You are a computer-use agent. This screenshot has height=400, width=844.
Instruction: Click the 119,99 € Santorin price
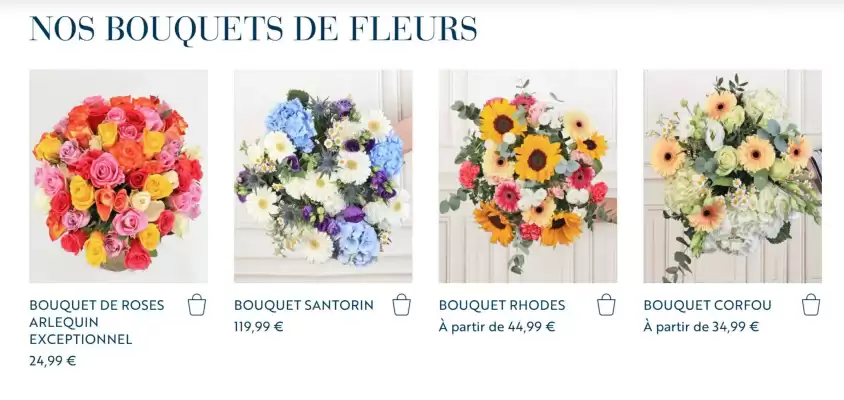point(259,326)
